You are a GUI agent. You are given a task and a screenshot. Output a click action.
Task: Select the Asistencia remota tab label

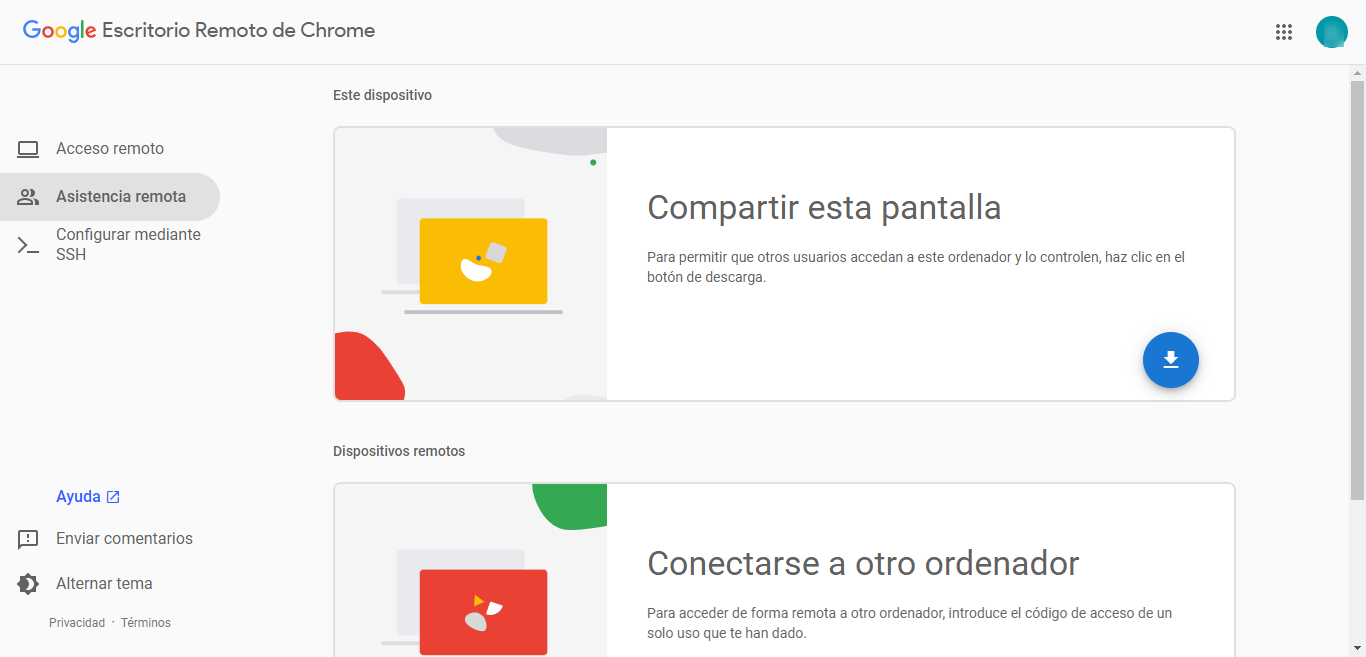click(121, 197)
